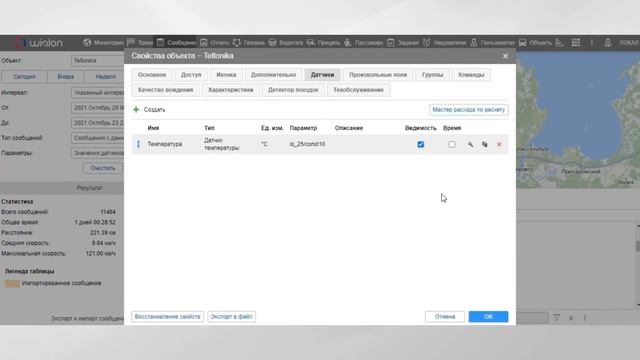This screenshot has width=640, height=360.
Task: Open Треки in the top menu
Action: click(140, 43)
